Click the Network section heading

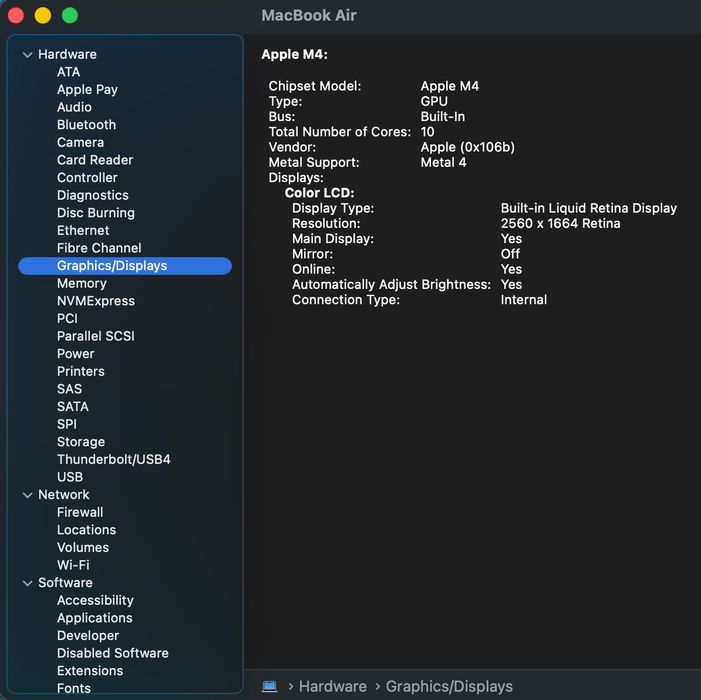63,495
